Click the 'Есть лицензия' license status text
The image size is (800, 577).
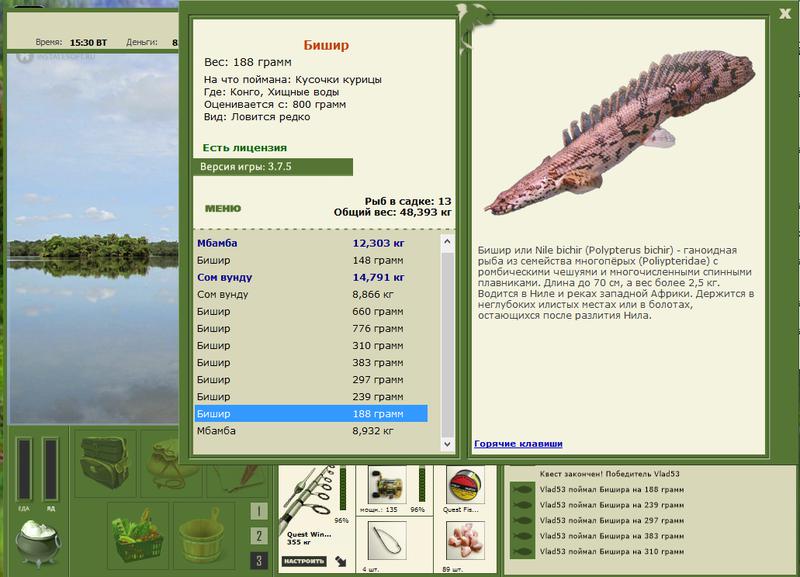point(245,147)
